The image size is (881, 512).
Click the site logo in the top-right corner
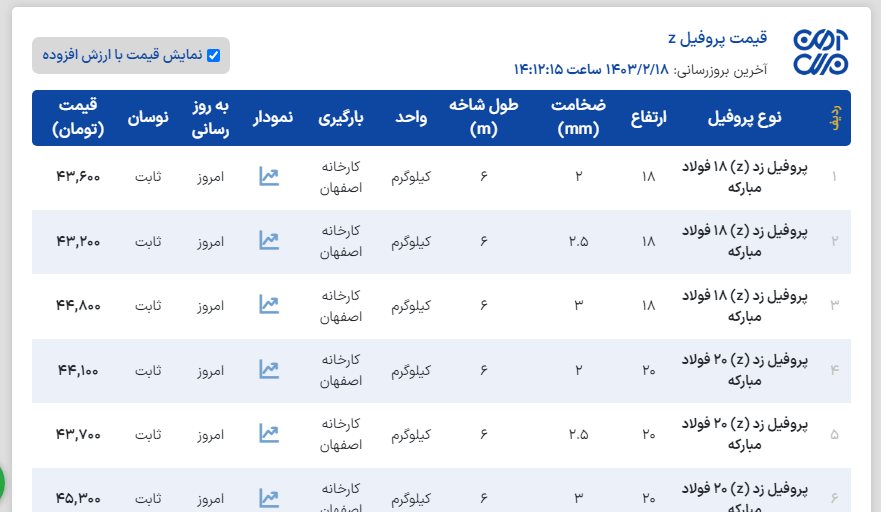pos(820,52)
